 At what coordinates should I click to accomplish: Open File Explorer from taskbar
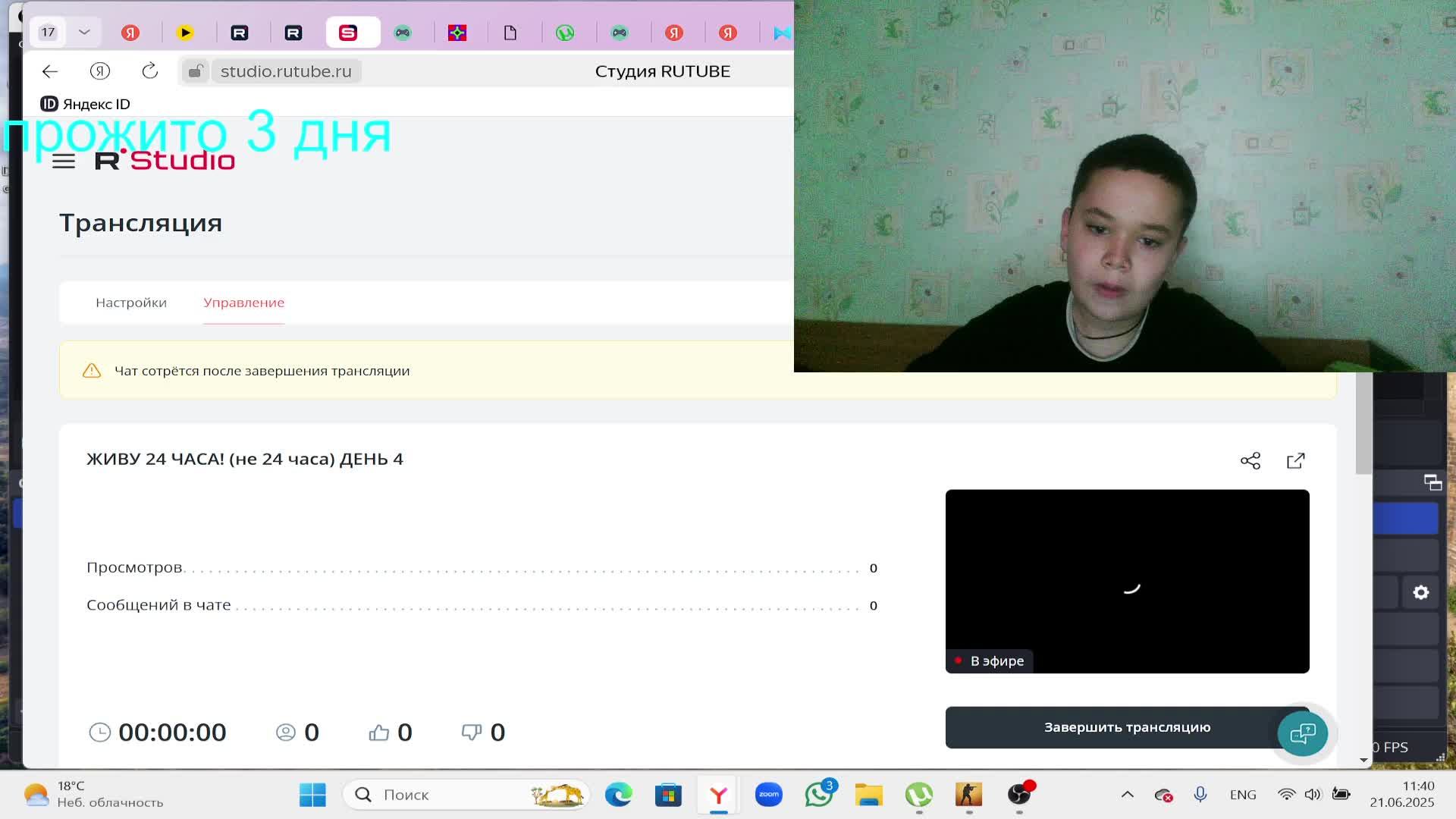pyautogui.click(x=869, y=795)
